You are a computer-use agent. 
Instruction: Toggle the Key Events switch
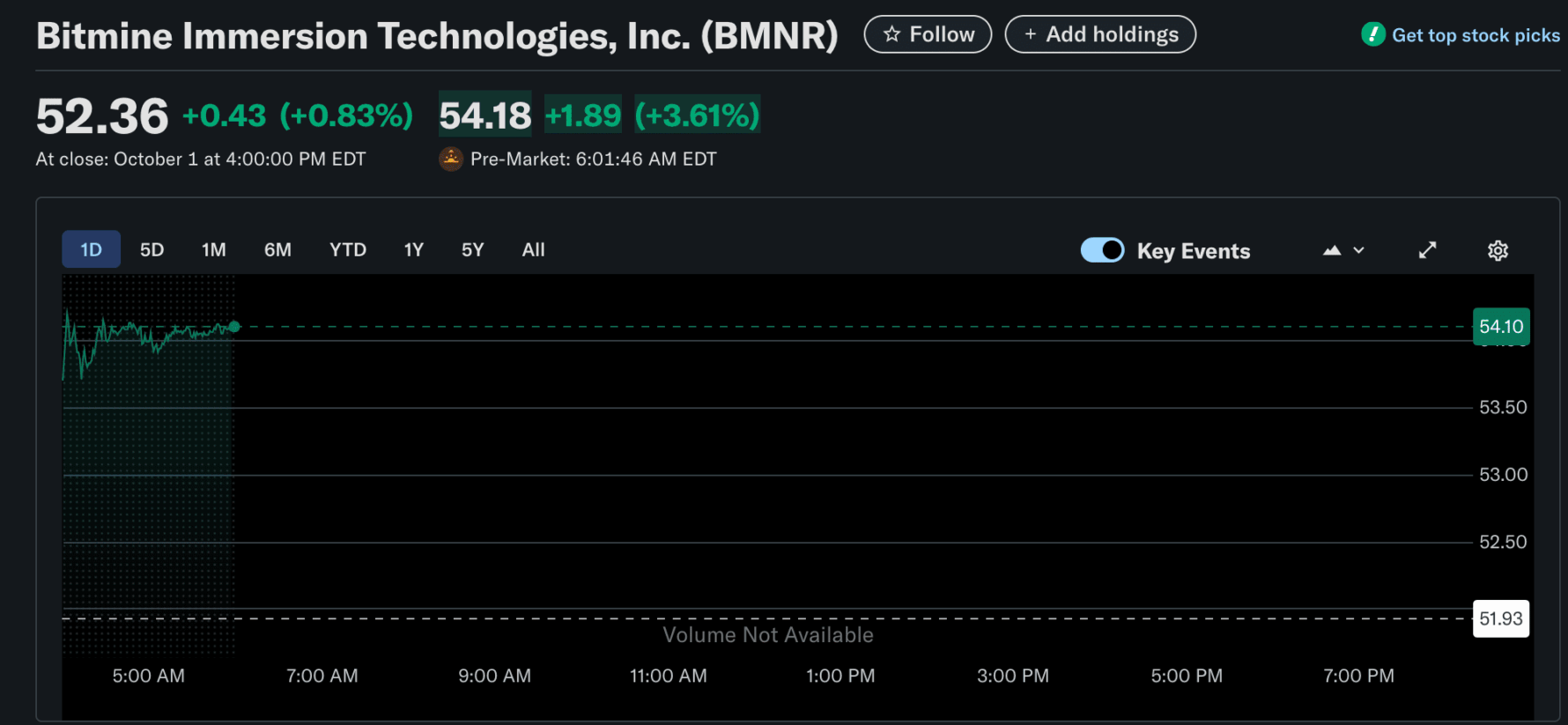[1102, 251]
